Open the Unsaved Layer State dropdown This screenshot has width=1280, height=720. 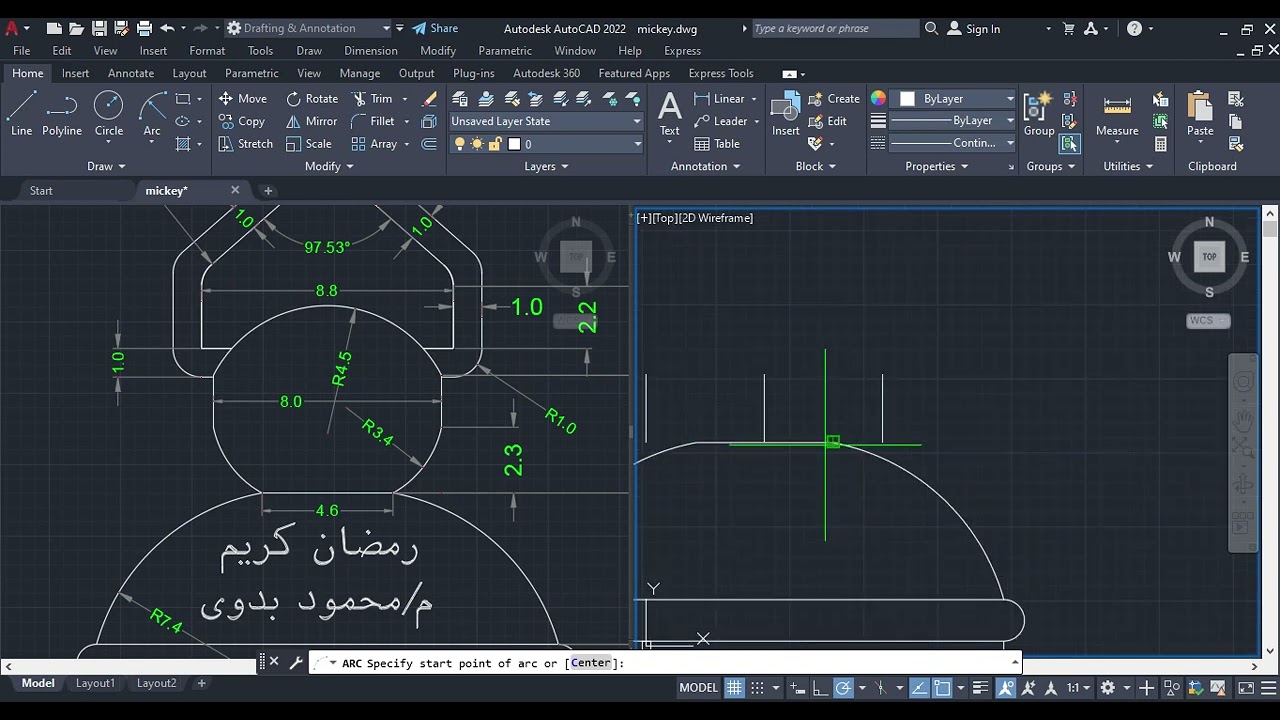pos(546,121)
